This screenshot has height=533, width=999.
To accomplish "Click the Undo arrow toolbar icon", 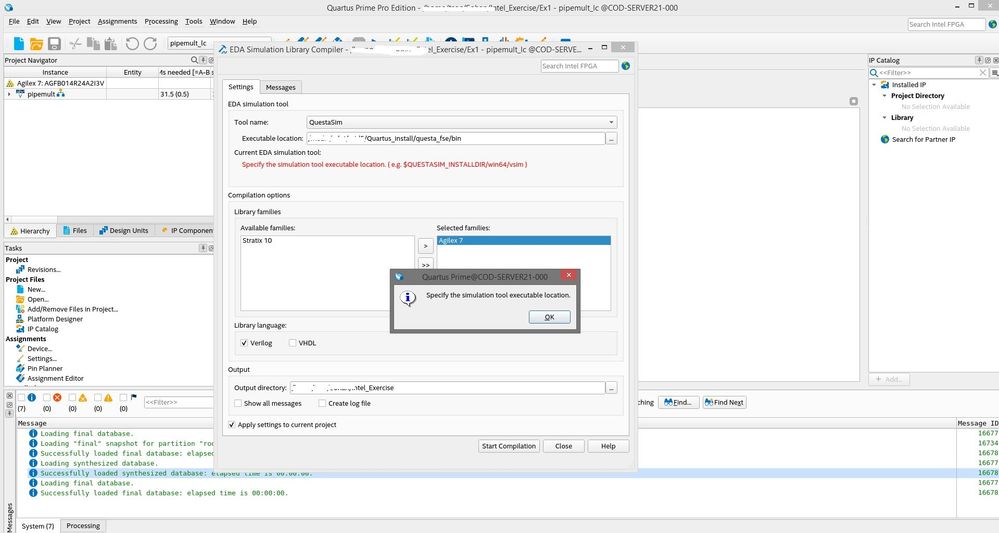I will pyautogui.click(x=132, y=44).
